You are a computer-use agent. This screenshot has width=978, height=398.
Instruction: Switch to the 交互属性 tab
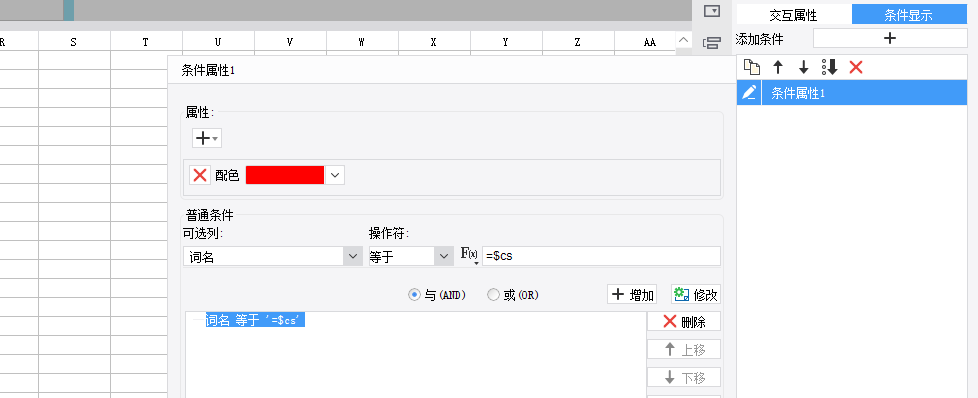pyautogui.click(x=793, y=15)
